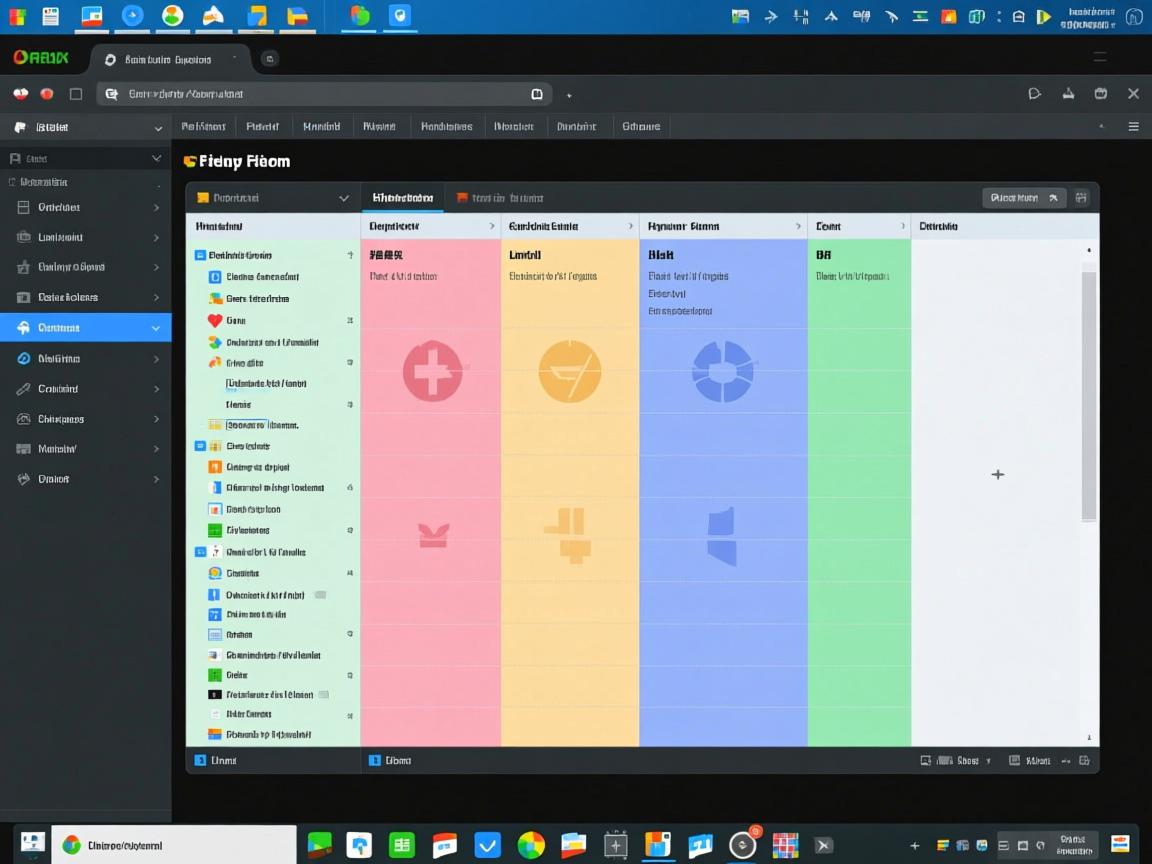The width and height of the screenshot is (1152, 864).
Task: Click the browser address bar field
Action: (x=326, y=94)
